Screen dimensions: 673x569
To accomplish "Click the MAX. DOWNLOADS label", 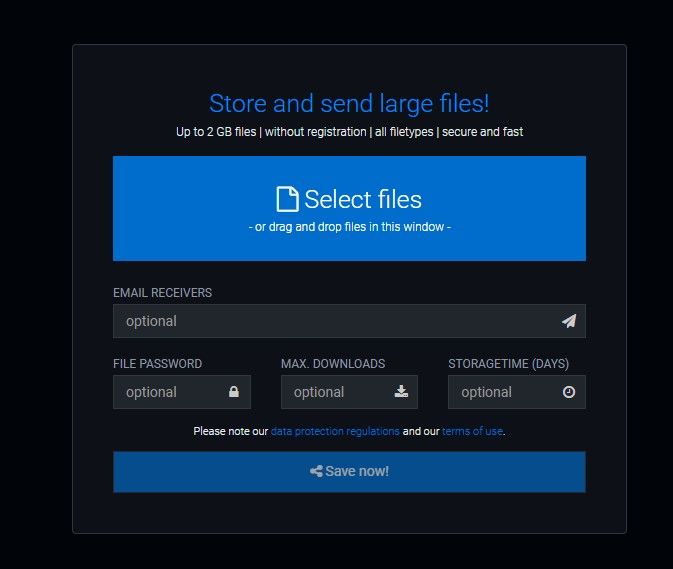I will click(333, 363).
